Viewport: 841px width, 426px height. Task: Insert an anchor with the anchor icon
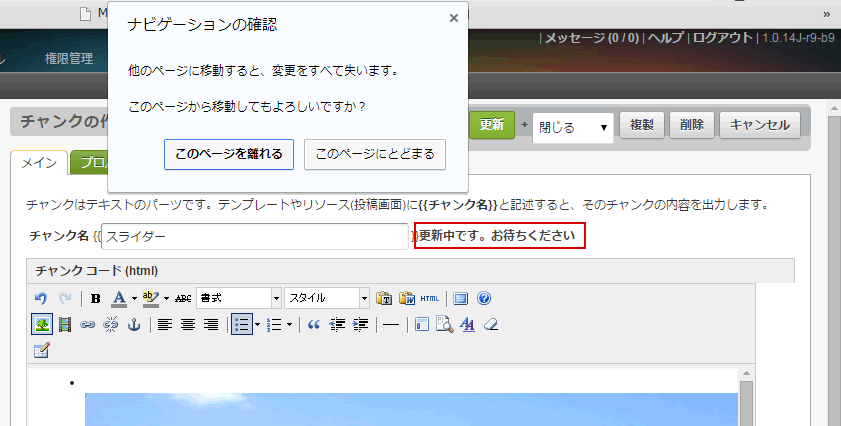coord(134,324)
